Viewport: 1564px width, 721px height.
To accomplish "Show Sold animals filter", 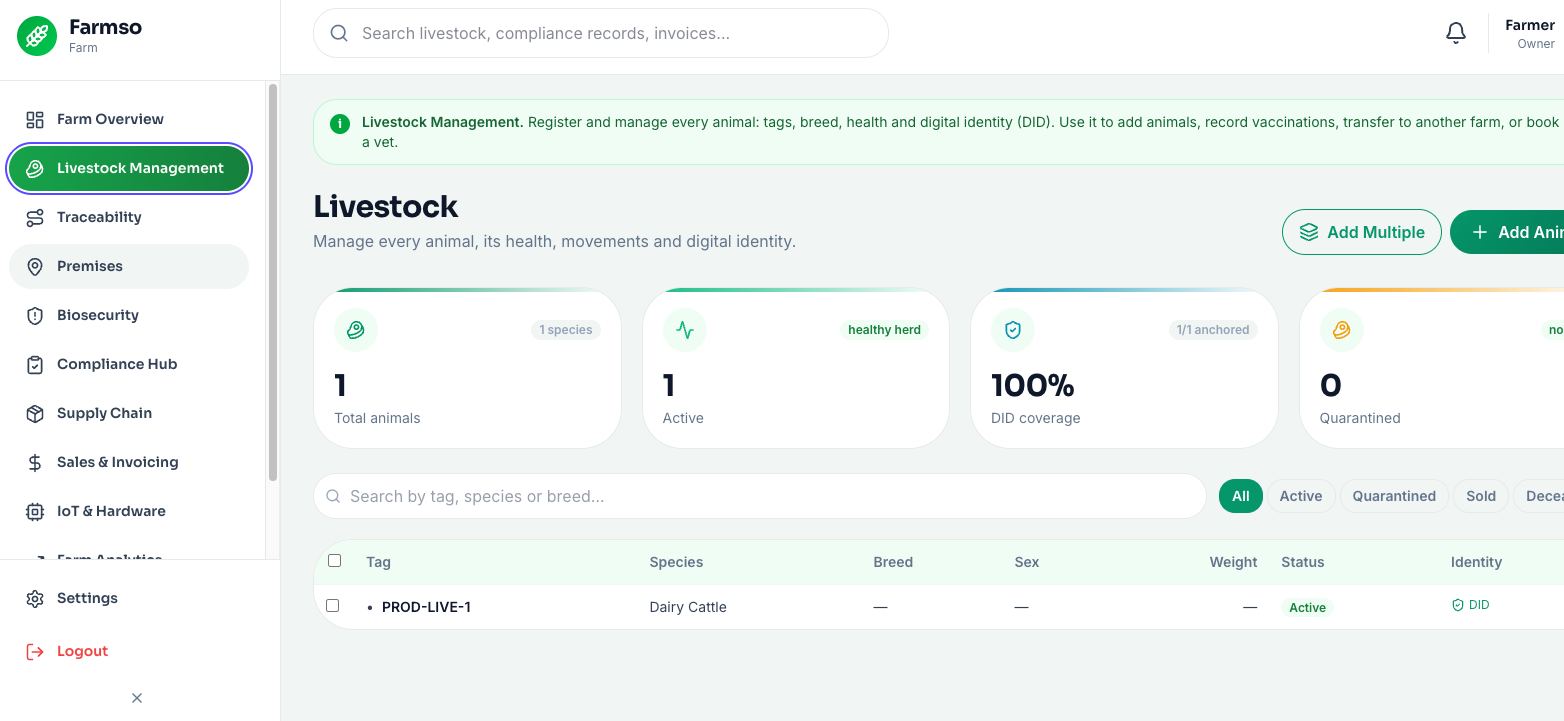I will point(1481,497).
